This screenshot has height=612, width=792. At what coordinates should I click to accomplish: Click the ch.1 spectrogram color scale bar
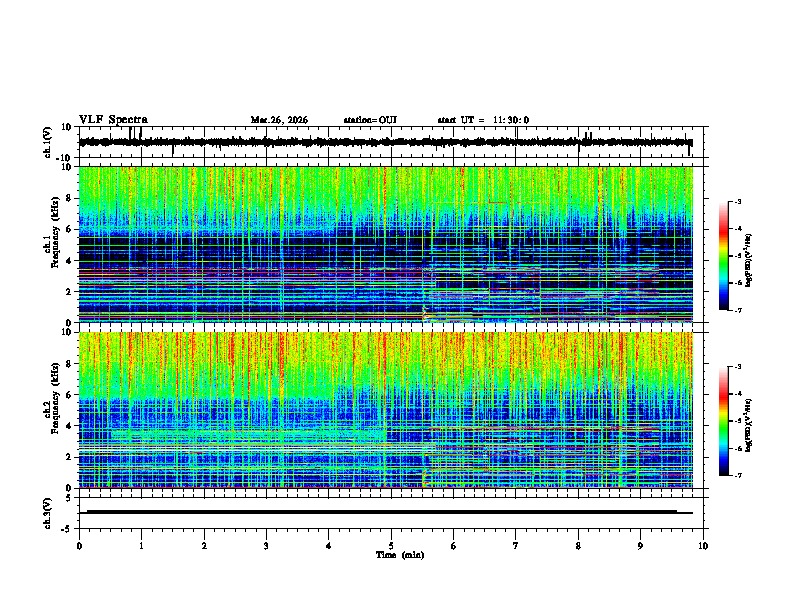[x=723, y=256]
